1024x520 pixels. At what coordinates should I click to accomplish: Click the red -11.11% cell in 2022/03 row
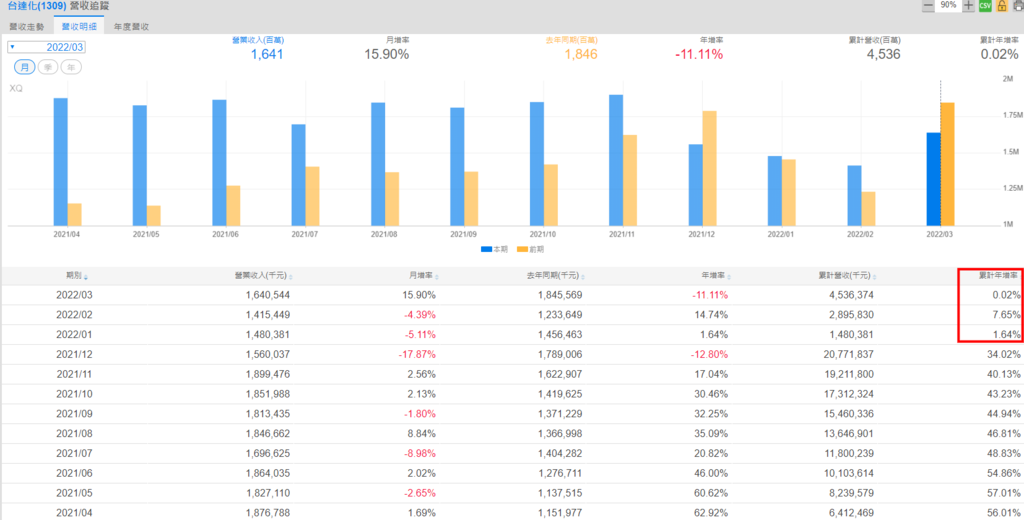(x=710, y=295)
